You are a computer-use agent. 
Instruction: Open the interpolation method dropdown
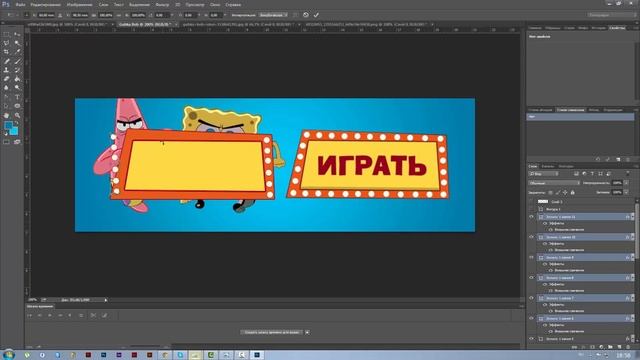pyautogui.click(x=273, y=15)
